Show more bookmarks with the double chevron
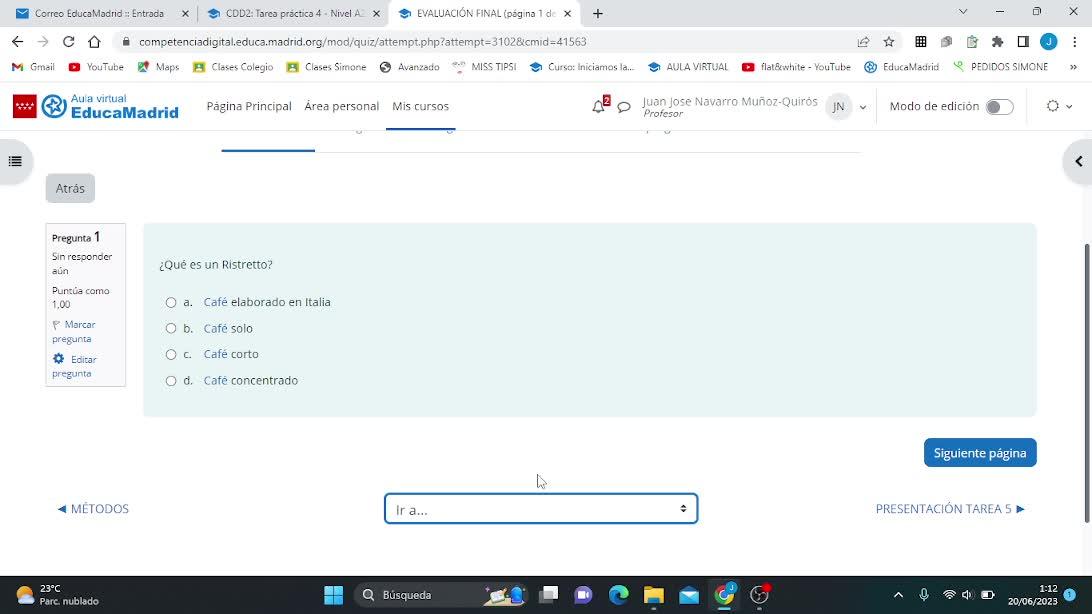 coord(1073,67)
